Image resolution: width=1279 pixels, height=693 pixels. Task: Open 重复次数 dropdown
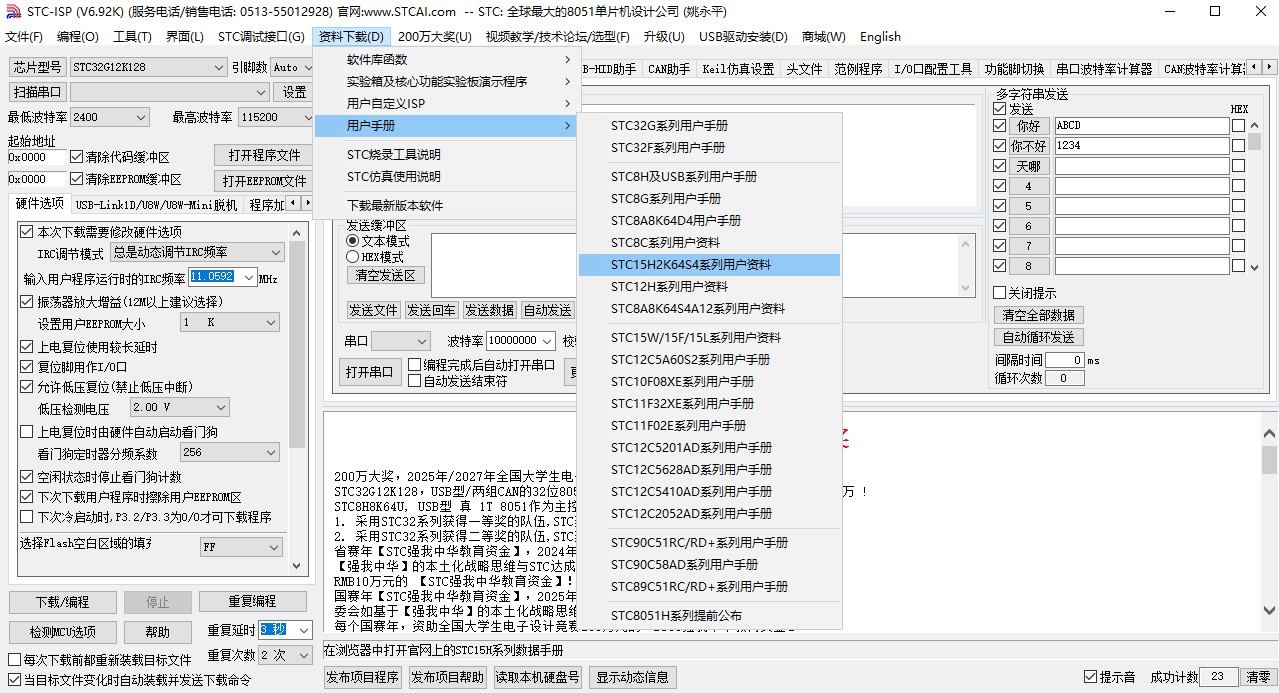(285, 655)
